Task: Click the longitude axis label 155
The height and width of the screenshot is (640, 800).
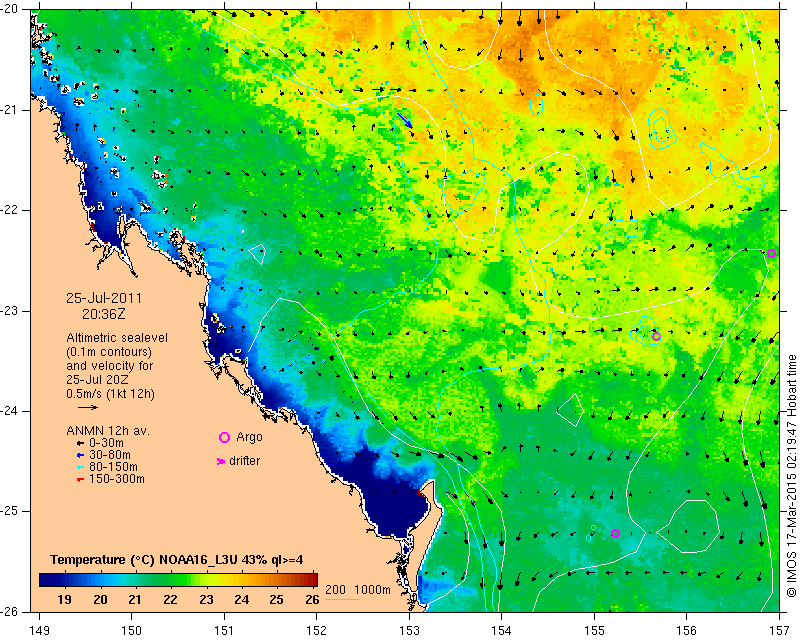Action: click(594, 630)
